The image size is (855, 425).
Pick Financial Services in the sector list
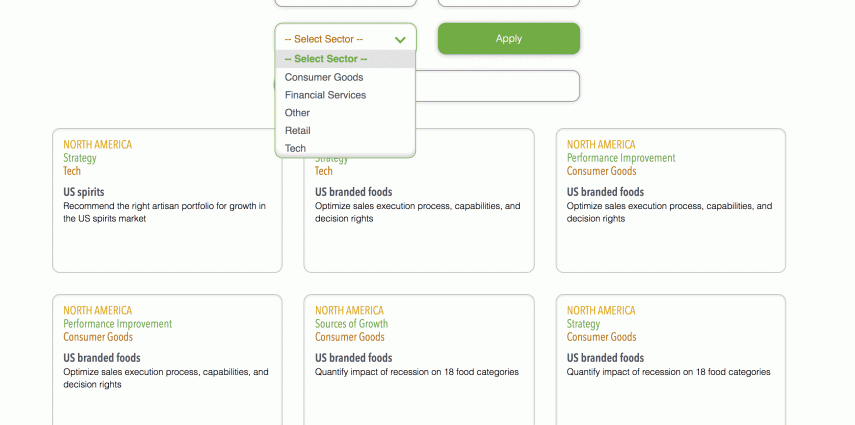pos(325,95)
